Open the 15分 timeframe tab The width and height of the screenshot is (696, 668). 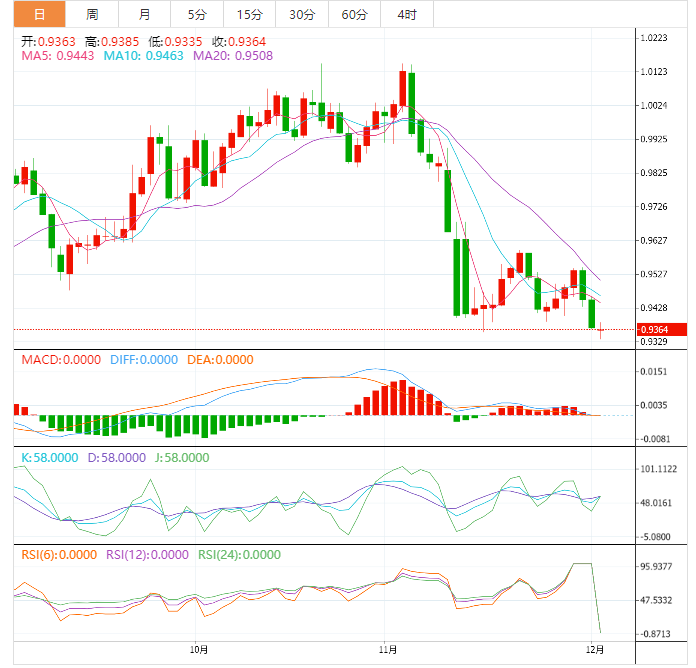[x=249, y=15]
